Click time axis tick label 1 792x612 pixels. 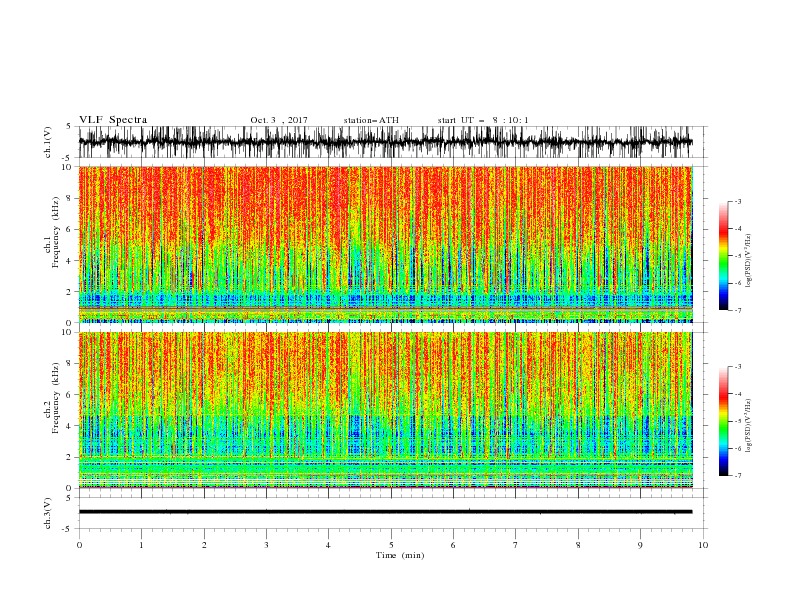[141, 545]
